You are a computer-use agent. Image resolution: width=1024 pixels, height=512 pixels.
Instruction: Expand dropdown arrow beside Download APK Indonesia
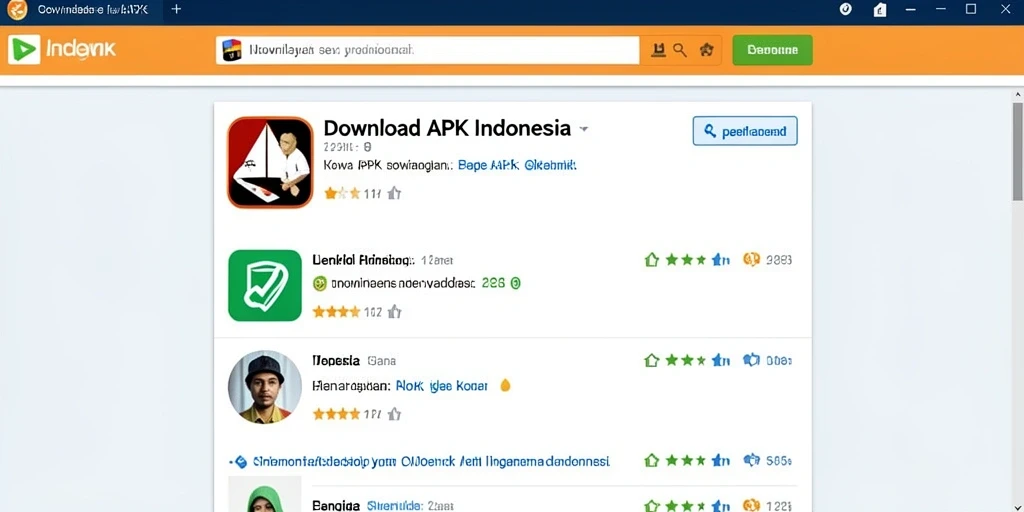coord(584,129)
